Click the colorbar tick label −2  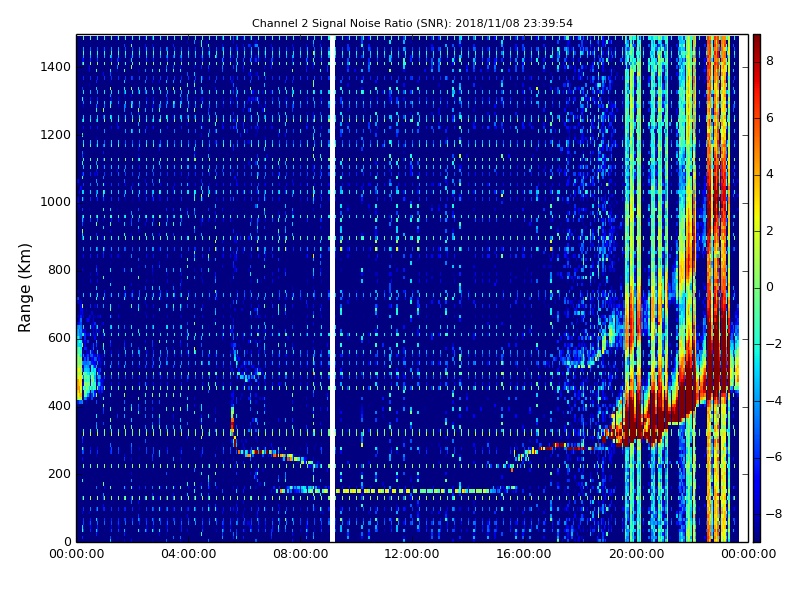(x=774, y=344)
